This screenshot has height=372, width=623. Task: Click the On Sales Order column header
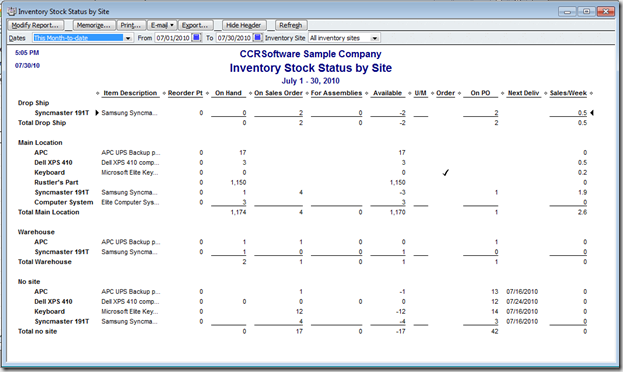coord(279,93)
